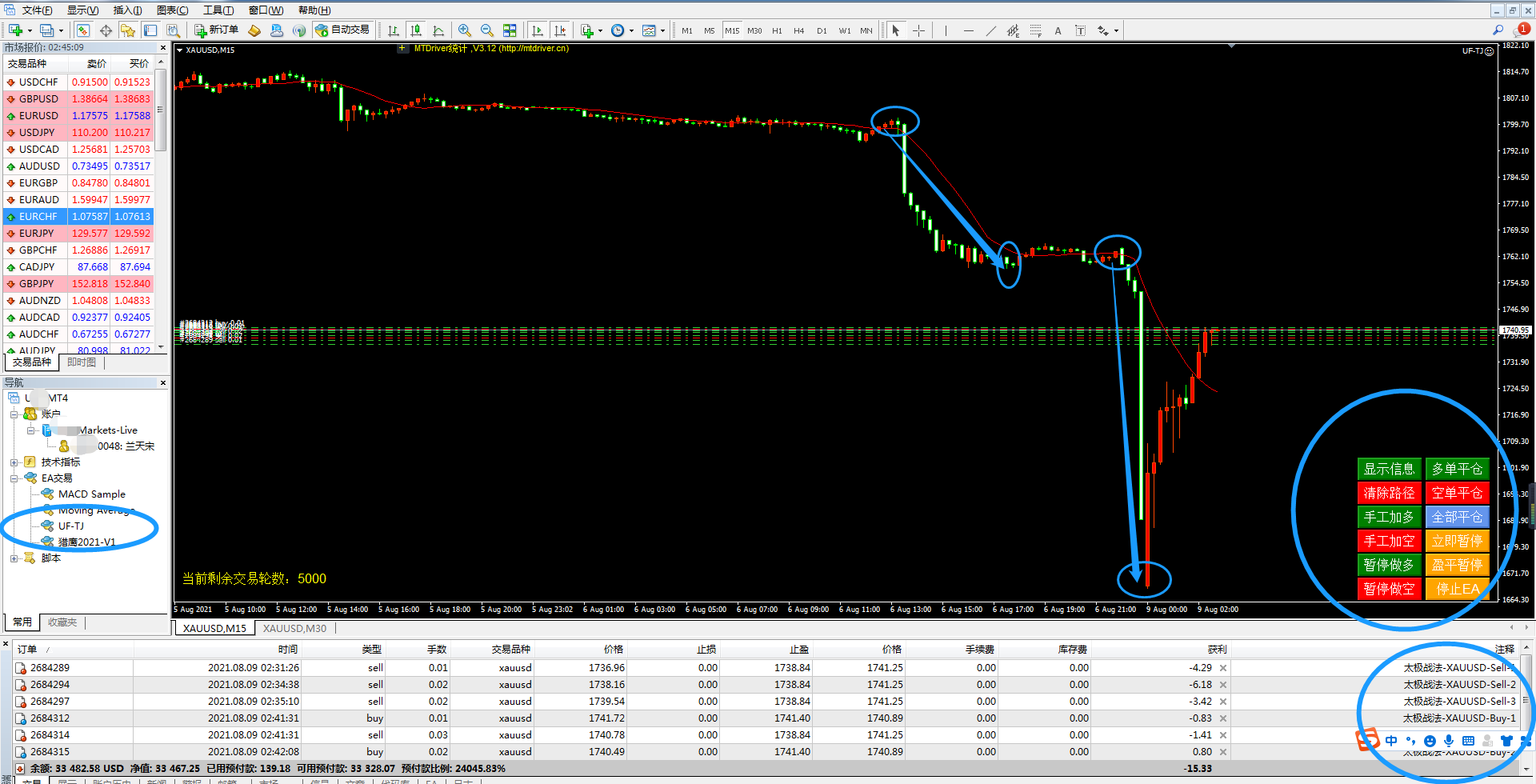
Task: Open the 图表(C) menu
Action: pyautogui.click(x=172, y=10)
